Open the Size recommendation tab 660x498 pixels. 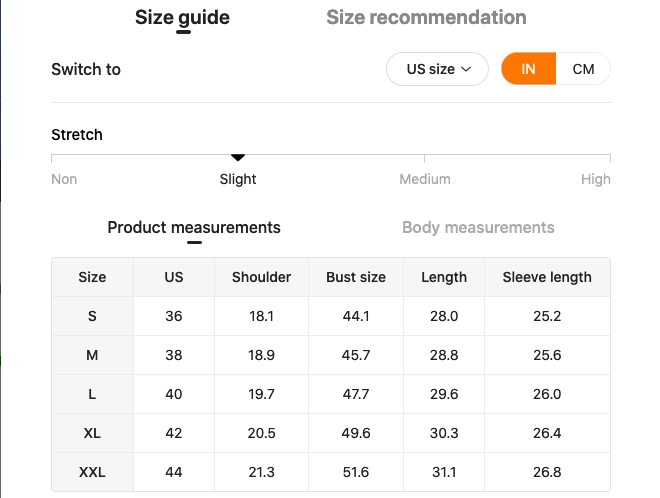coord(426,17)
